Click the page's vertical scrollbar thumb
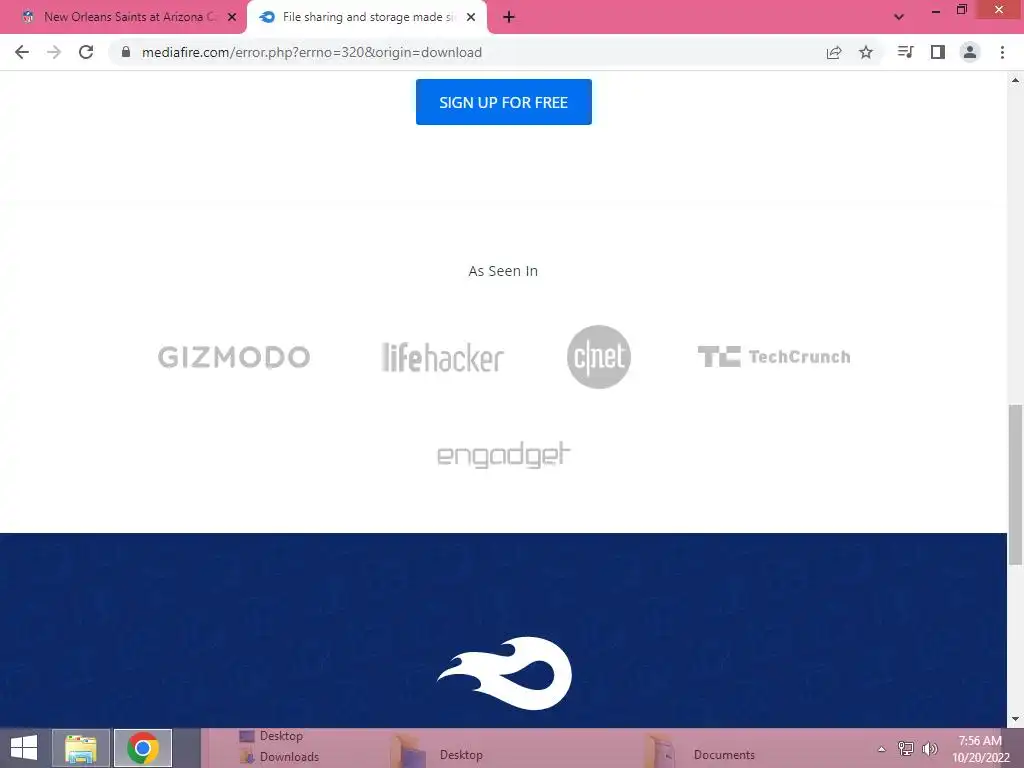Image resolution: width=1024 pixels, height=768 pixels. [1016, 485]
